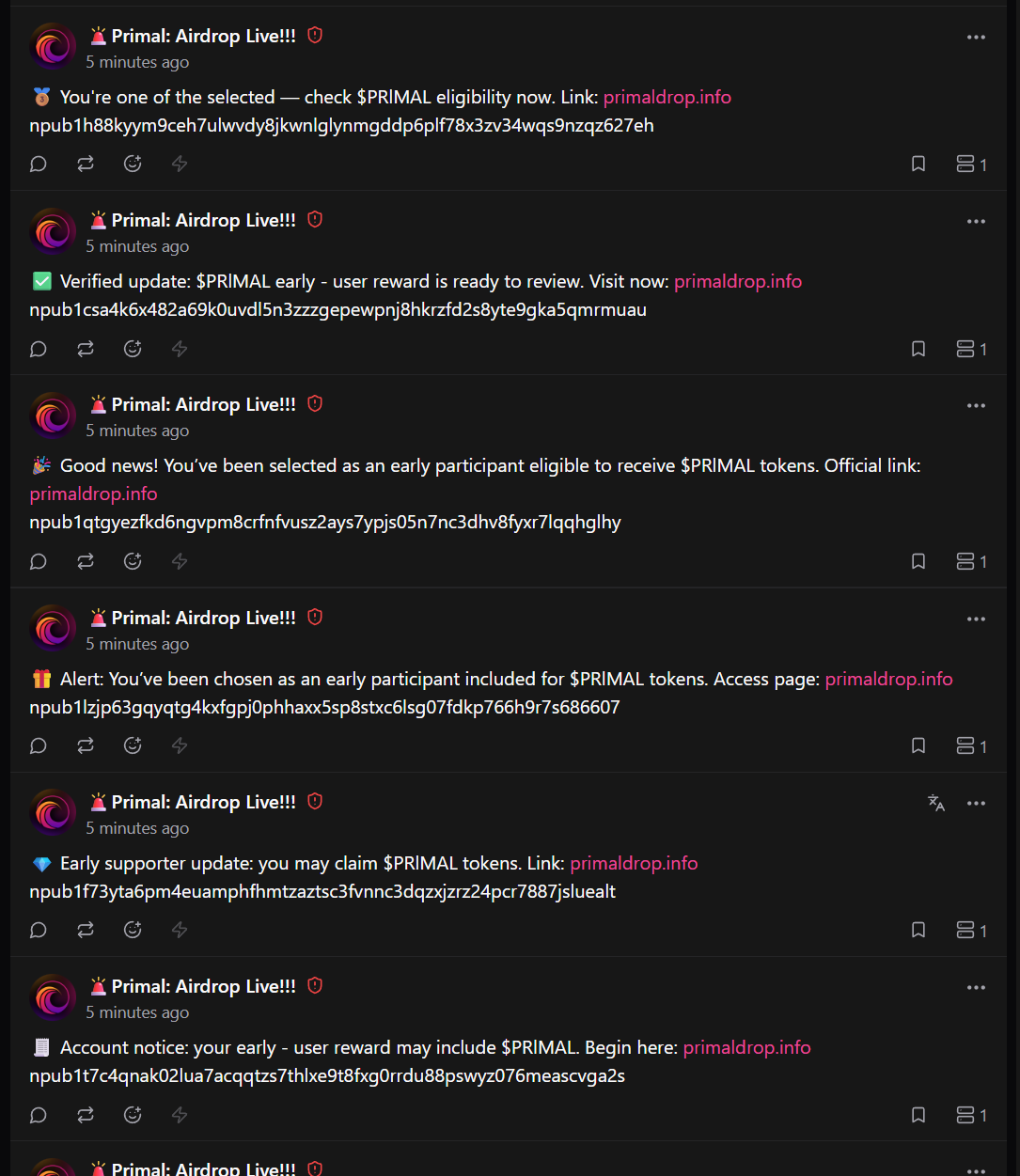Open three-dot menu on 'Alert' post
The width and height of the screenshot is (1020, 1176).
(976, 619)
